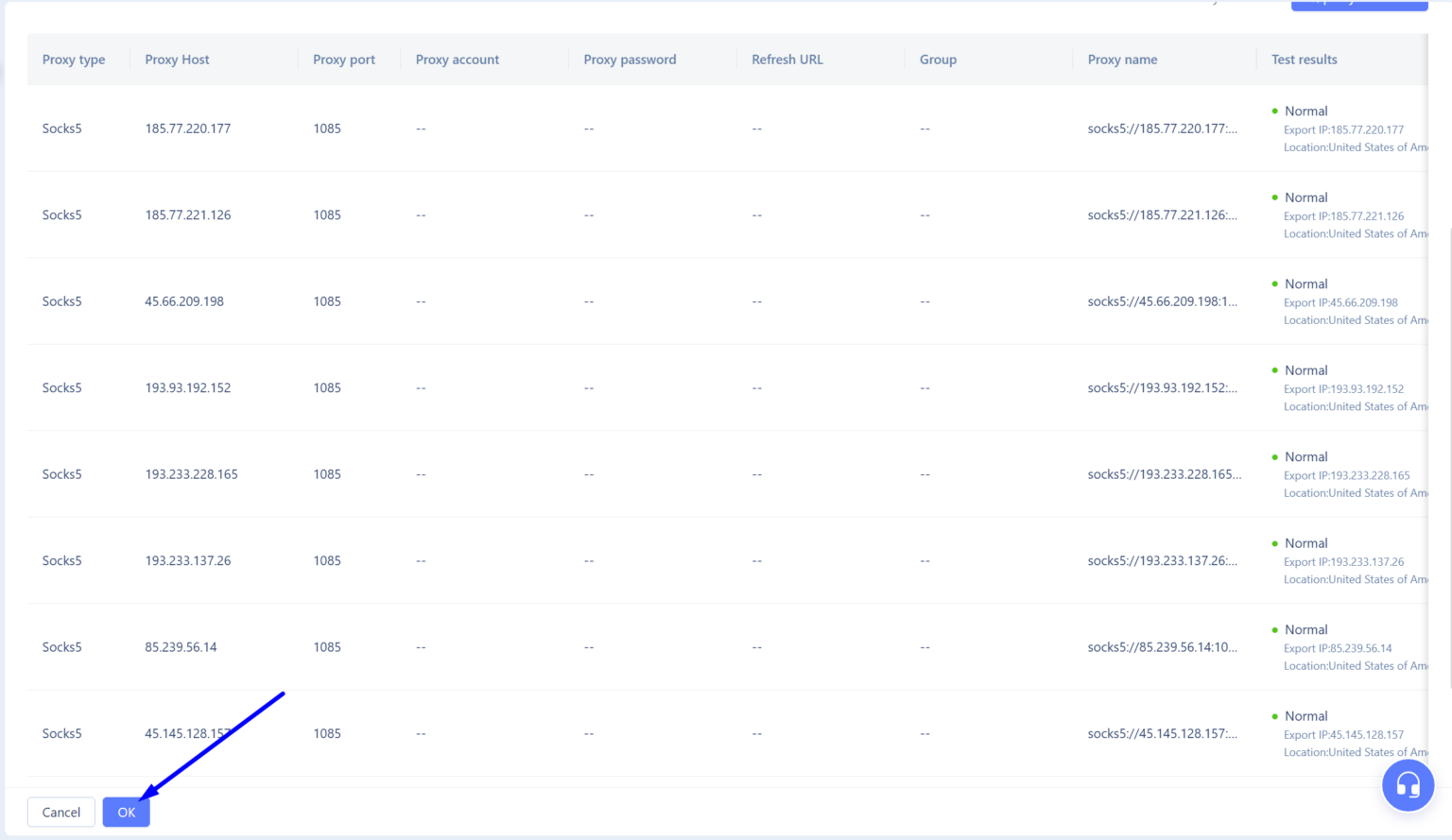Open customer support via headset icon
1452x840 pixels.
1408,785
